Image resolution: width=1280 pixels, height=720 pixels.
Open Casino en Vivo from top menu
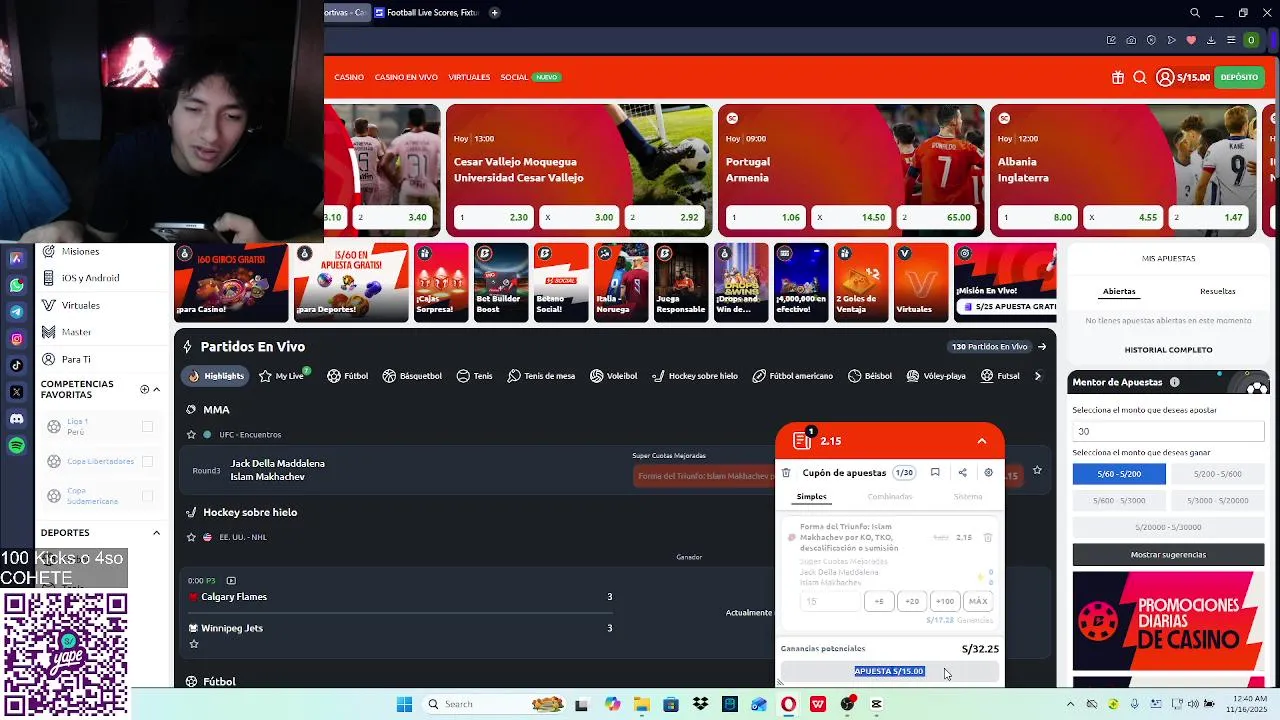point(406,77)
